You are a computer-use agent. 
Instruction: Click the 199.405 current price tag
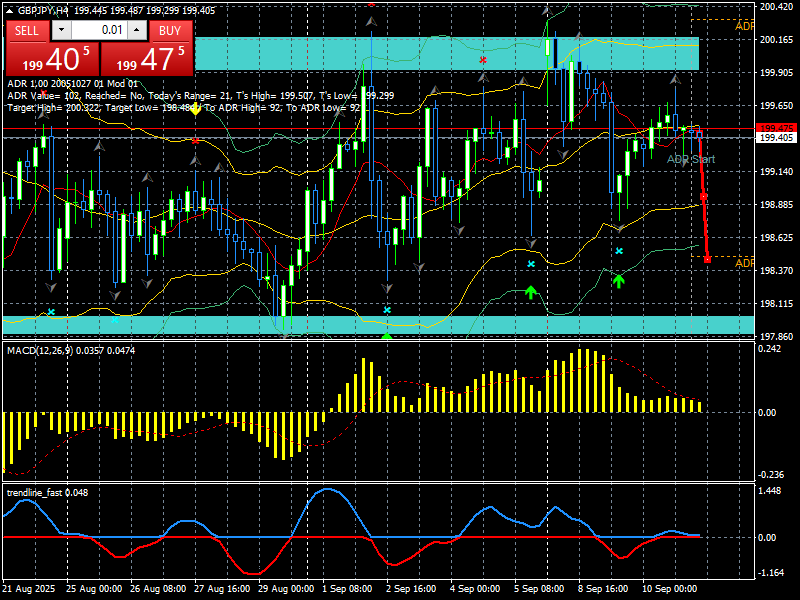[x=777, y=138]
